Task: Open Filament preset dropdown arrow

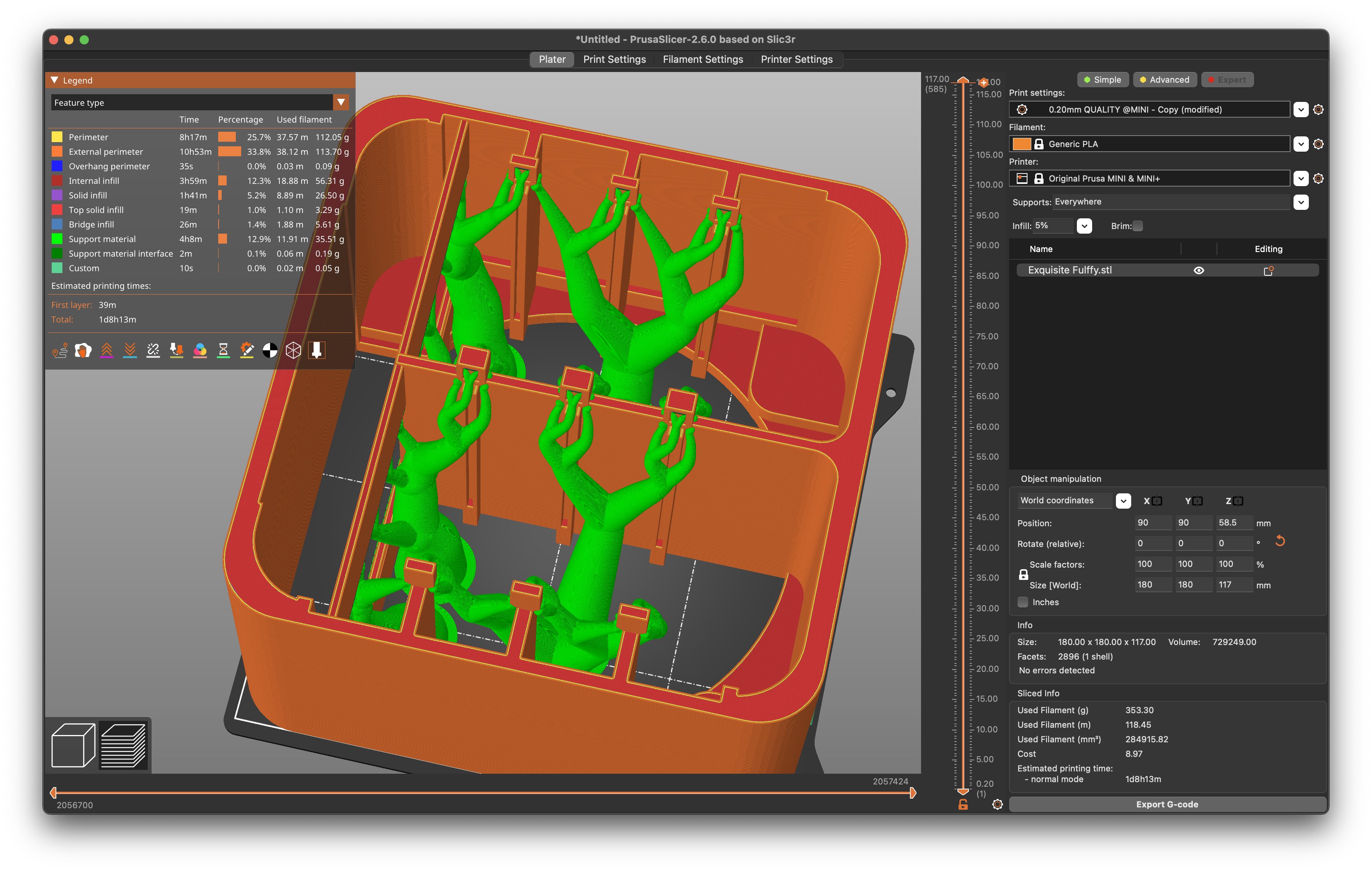Action: 1300,144
